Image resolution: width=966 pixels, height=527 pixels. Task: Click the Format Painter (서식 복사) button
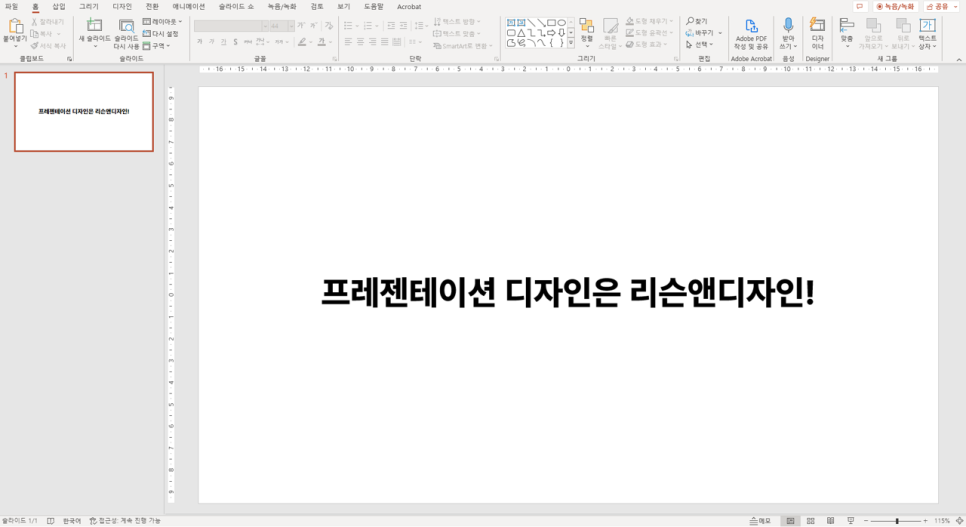[x=48, y=46]
